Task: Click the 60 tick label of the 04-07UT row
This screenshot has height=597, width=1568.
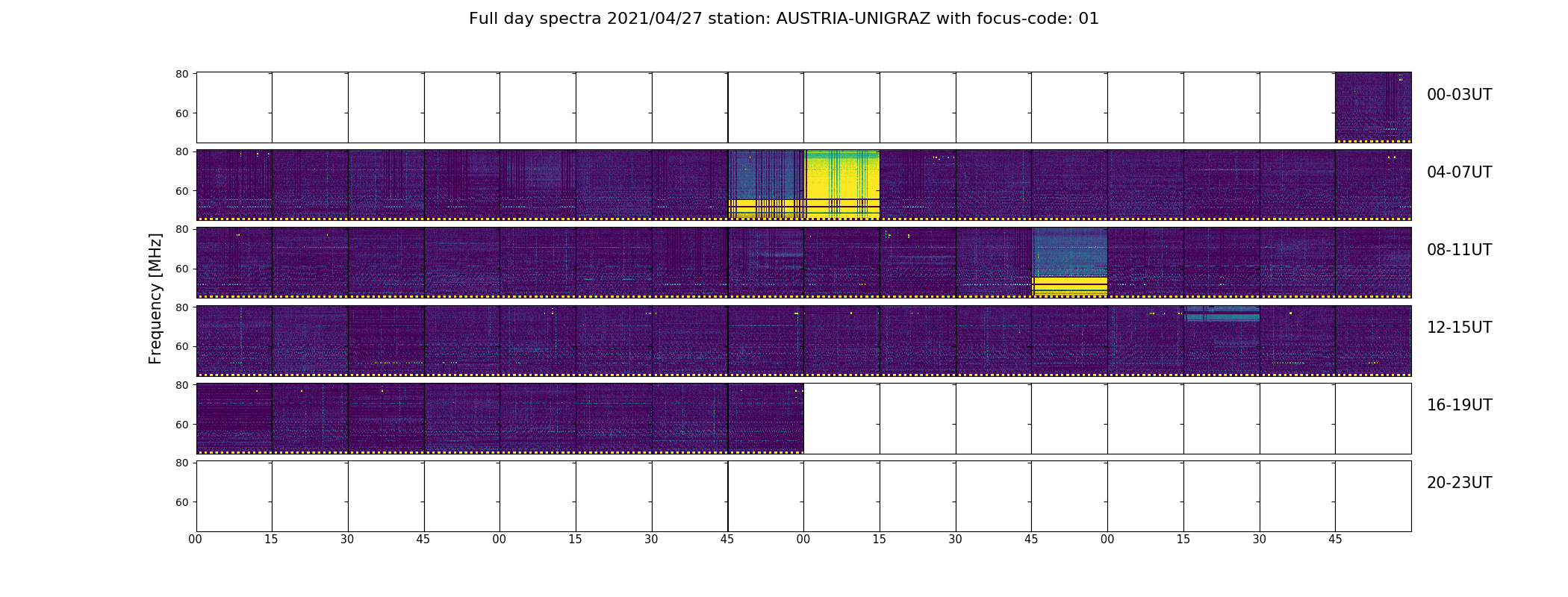Action: click(x=181, y=191)
